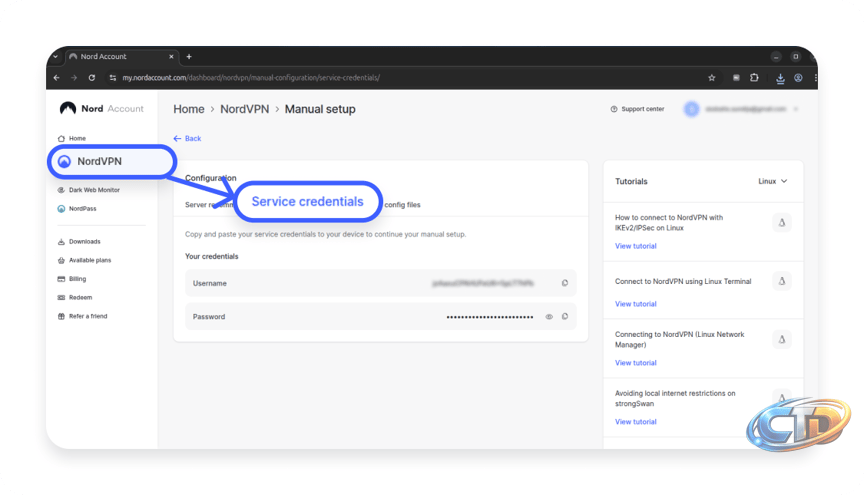The height and width of the screenshot is (495, 864).
Task: Switch to the config files tab
Action: pos(402,205)
